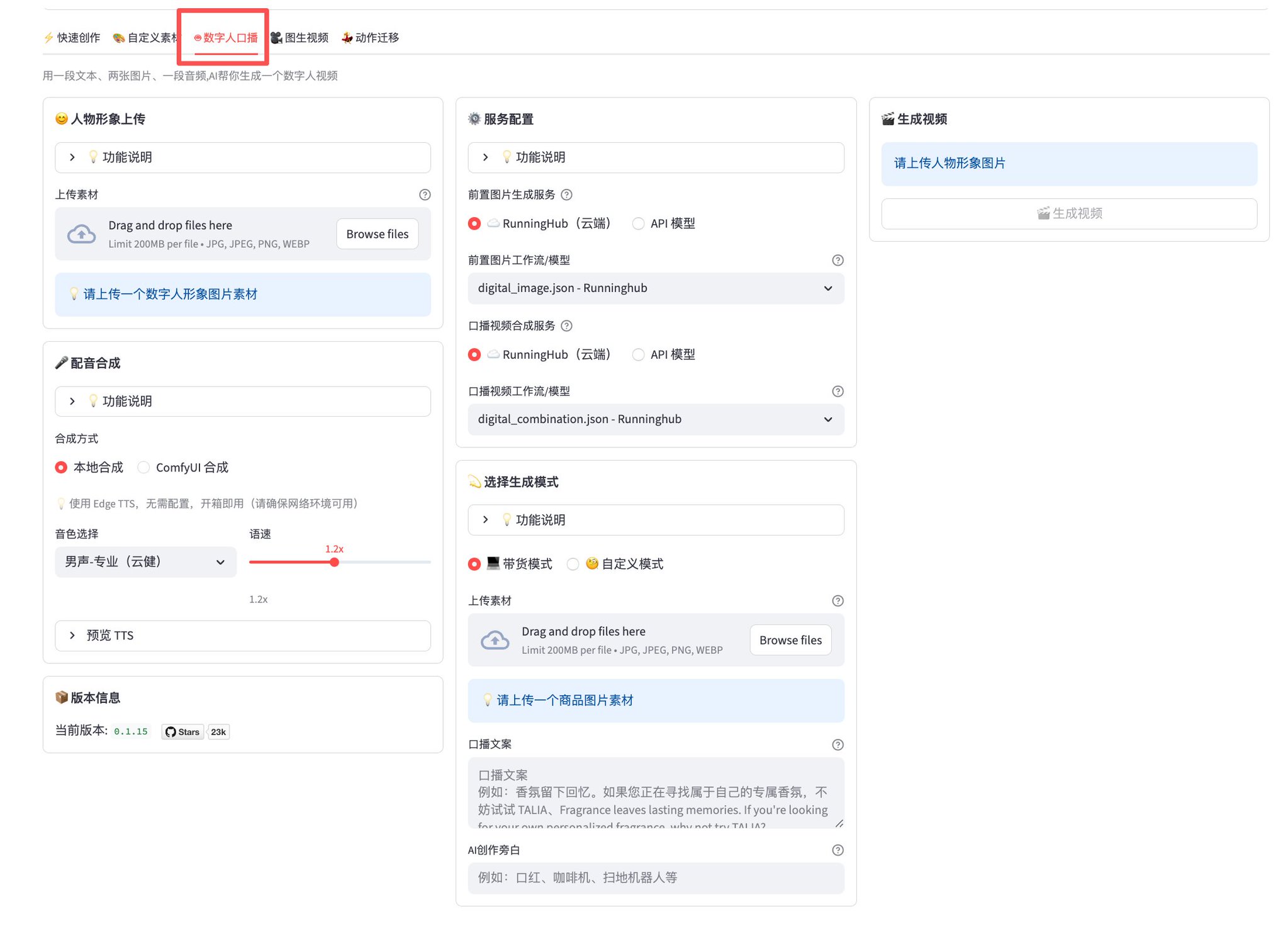Select RunningHub for 前置图片生成服务

point(539,224)
